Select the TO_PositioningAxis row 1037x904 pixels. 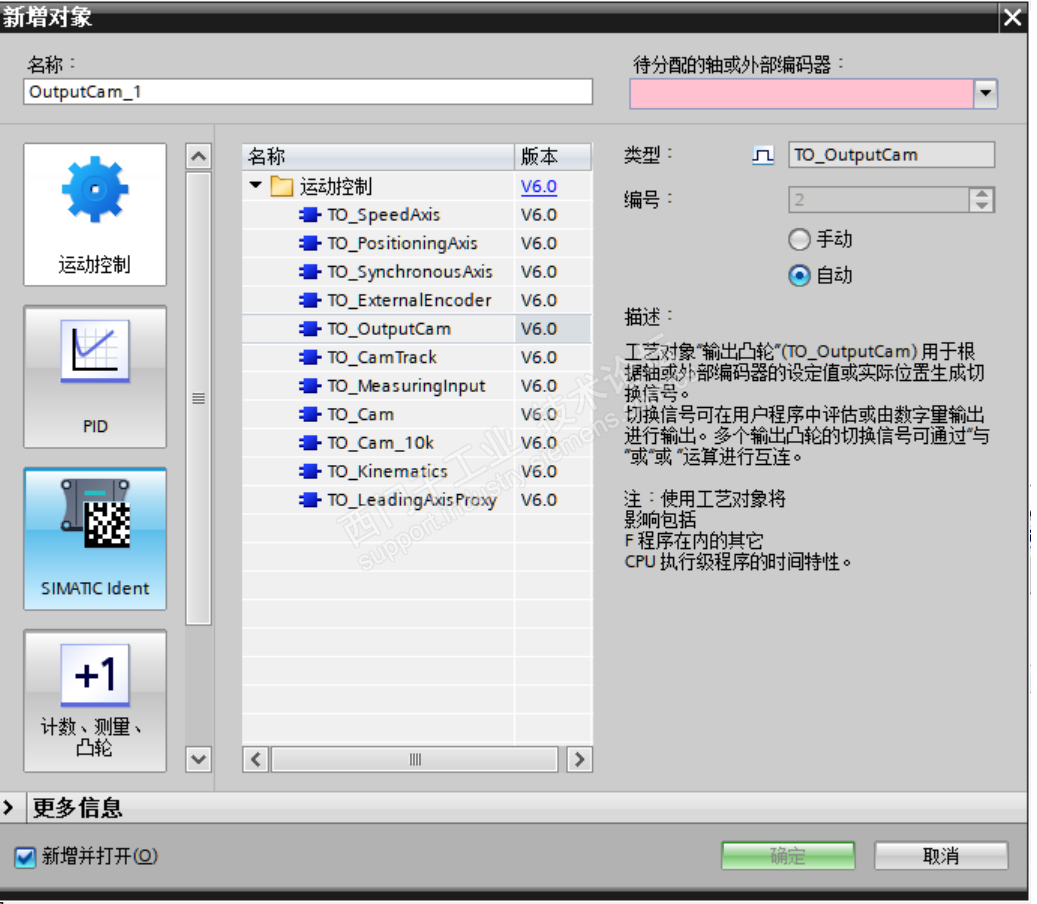(x=417, y=243)
